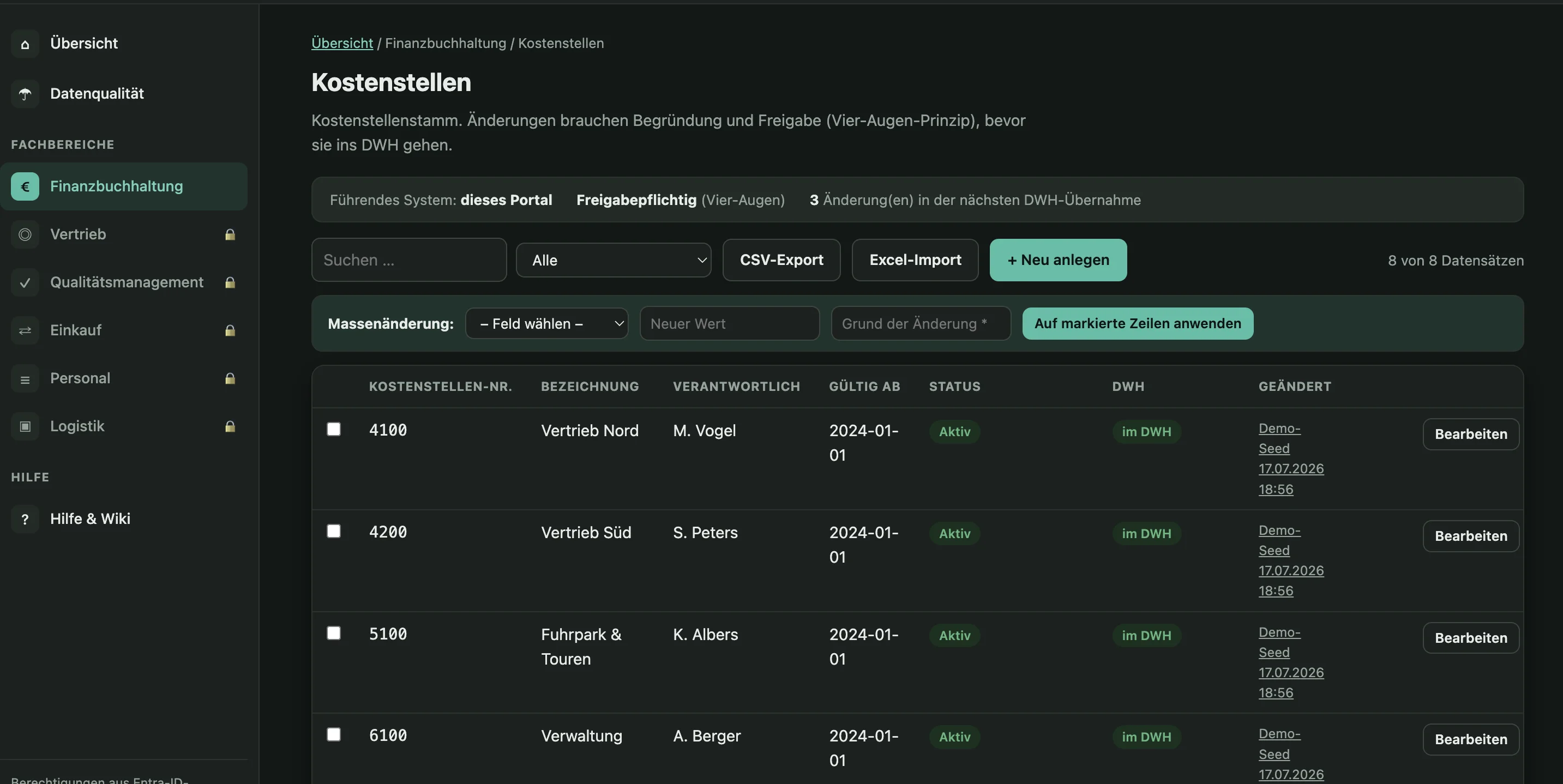This screenshot has height=784, width=1563.
Task: Click the 8 von 8 Datensätzen count
Action: (1456, 260)
